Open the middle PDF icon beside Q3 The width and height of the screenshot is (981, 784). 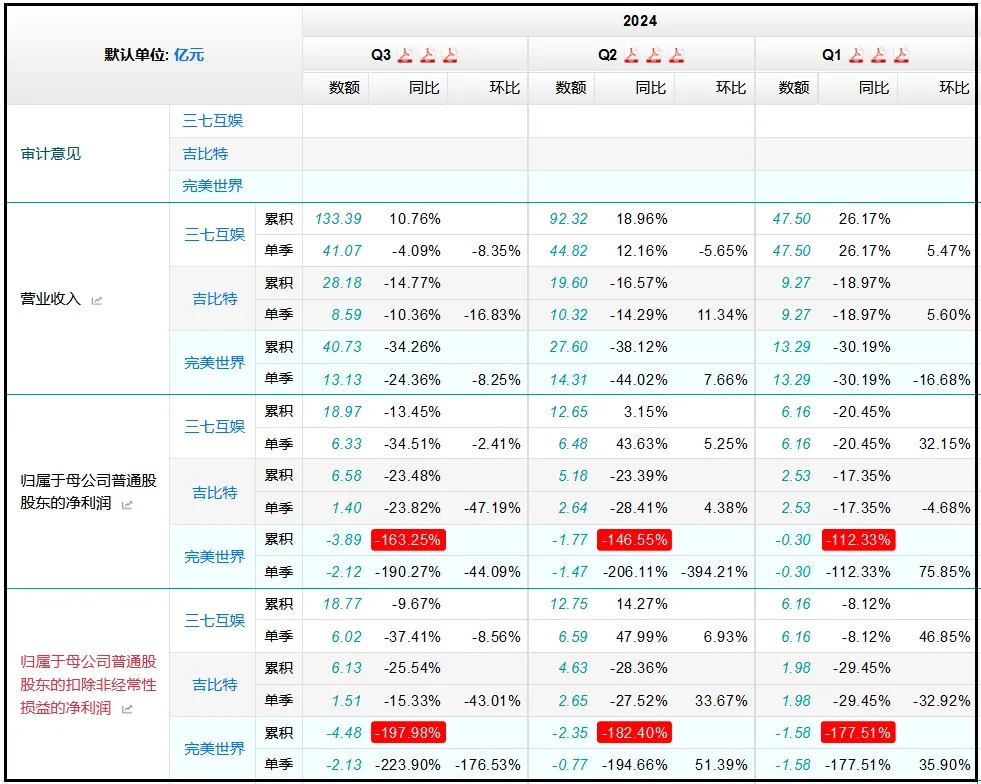pyautogui.click(x=427, y=55)
